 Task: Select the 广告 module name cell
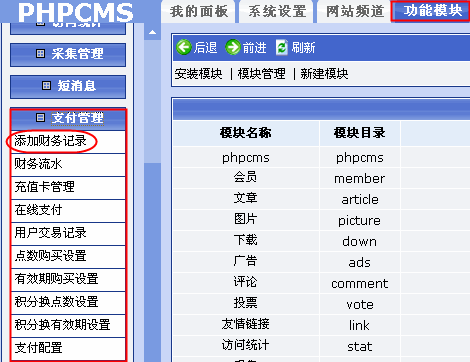pyautogui.click(x=246, y=261)
